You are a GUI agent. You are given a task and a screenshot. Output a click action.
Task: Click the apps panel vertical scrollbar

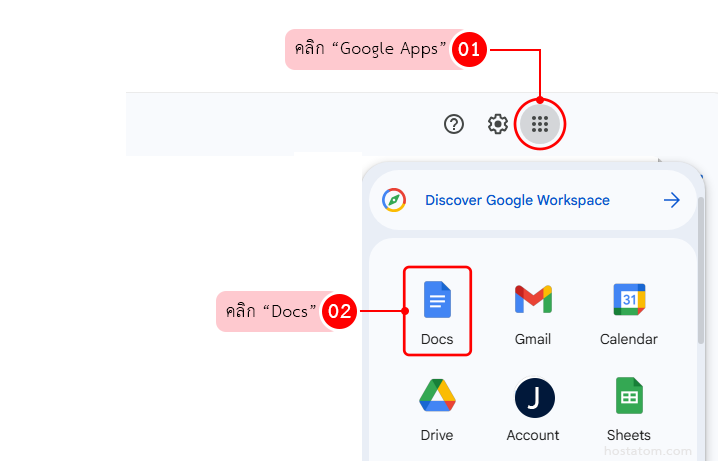click(x=700, y=270)
